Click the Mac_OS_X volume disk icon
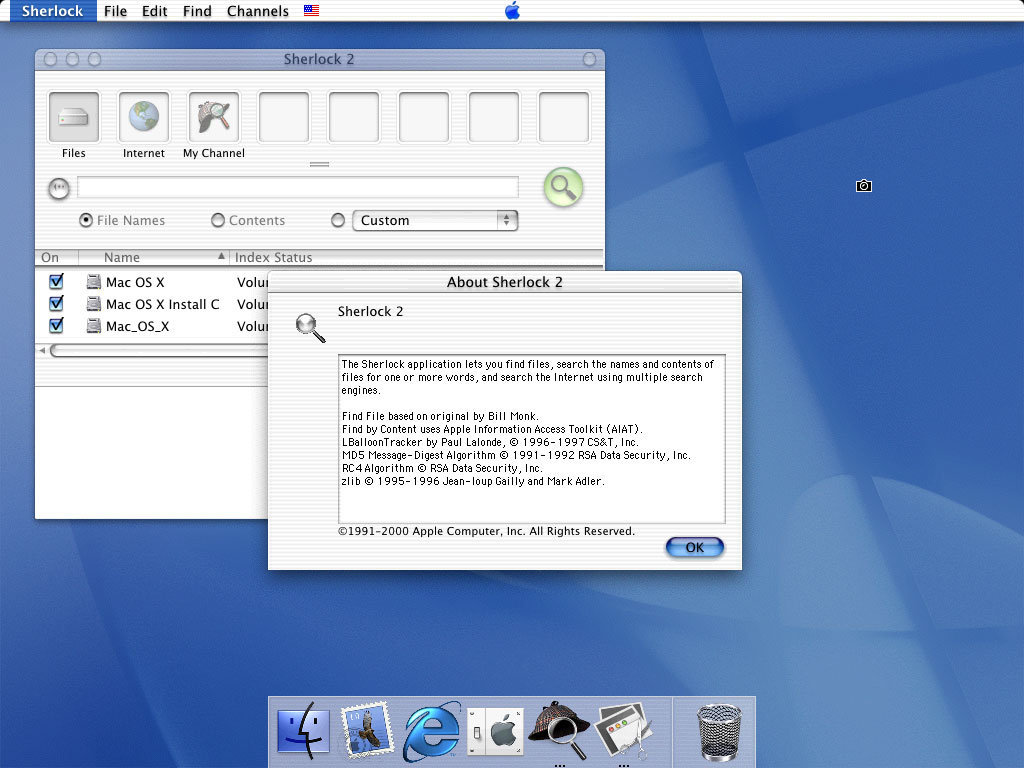1024x768 pixels. pyautogui.click(x=94, y=326)
